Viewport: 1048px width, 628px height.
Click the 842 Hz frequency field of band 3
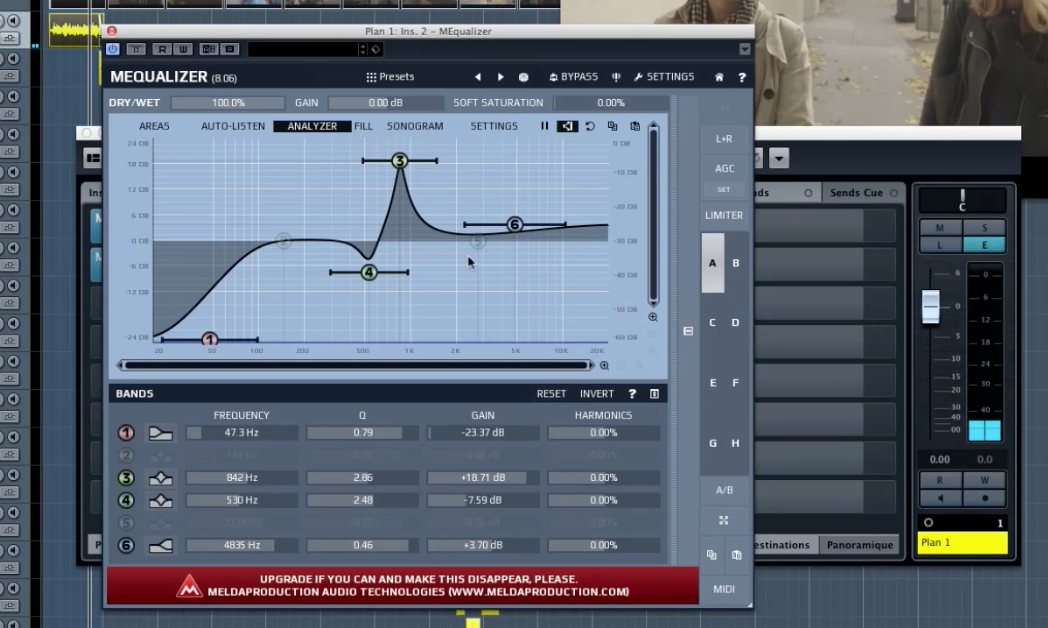click(242, 478)
